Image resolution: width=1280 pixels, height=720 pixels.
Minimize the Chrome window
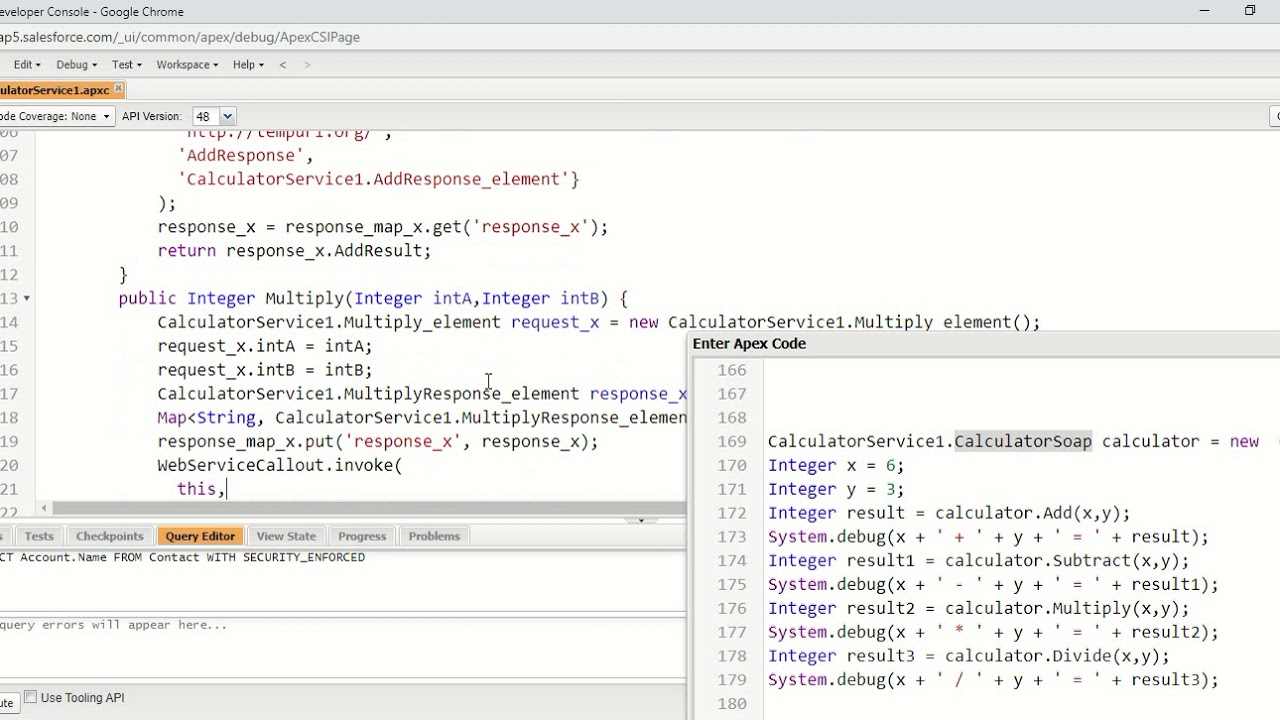1205,11
